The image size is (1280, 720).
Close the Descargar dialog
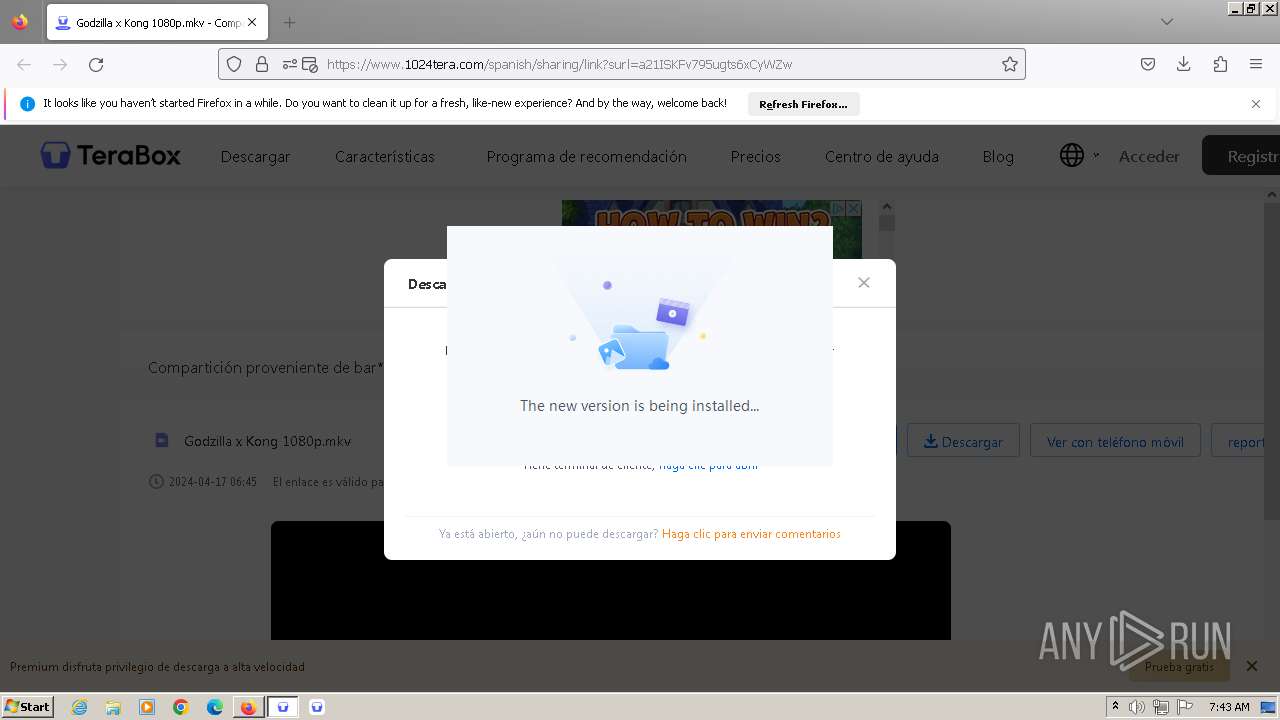tap(864, 283)
